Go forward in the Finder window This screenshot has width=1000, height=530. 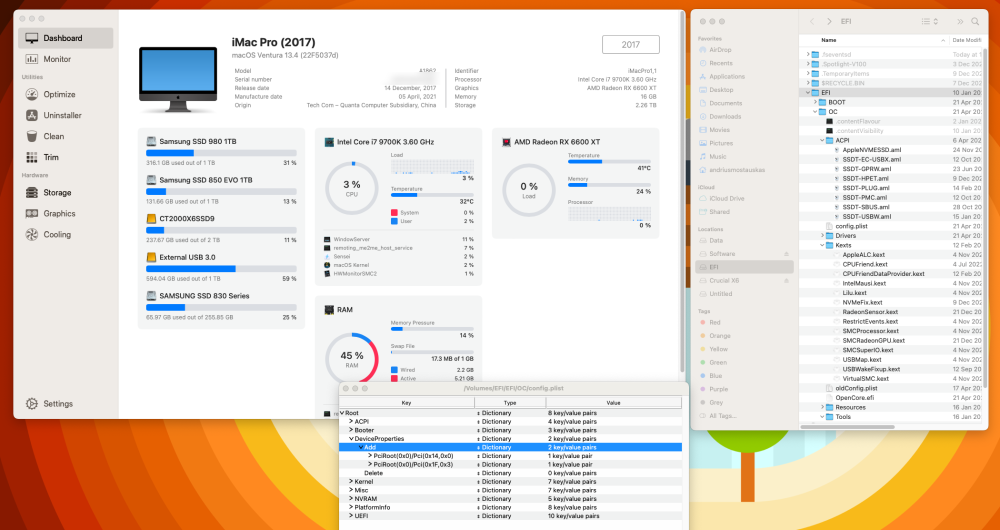[829, 22]
